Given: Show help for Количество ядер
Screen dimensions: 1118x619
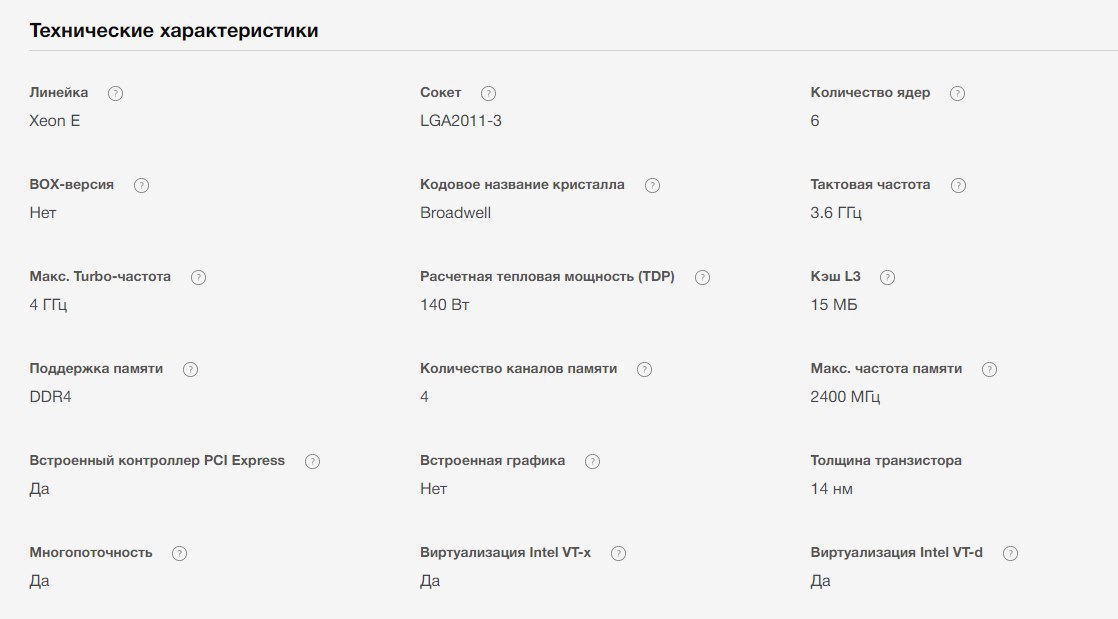Looking at the screenshot, I should pyautogui.click(x=958, y=93).
